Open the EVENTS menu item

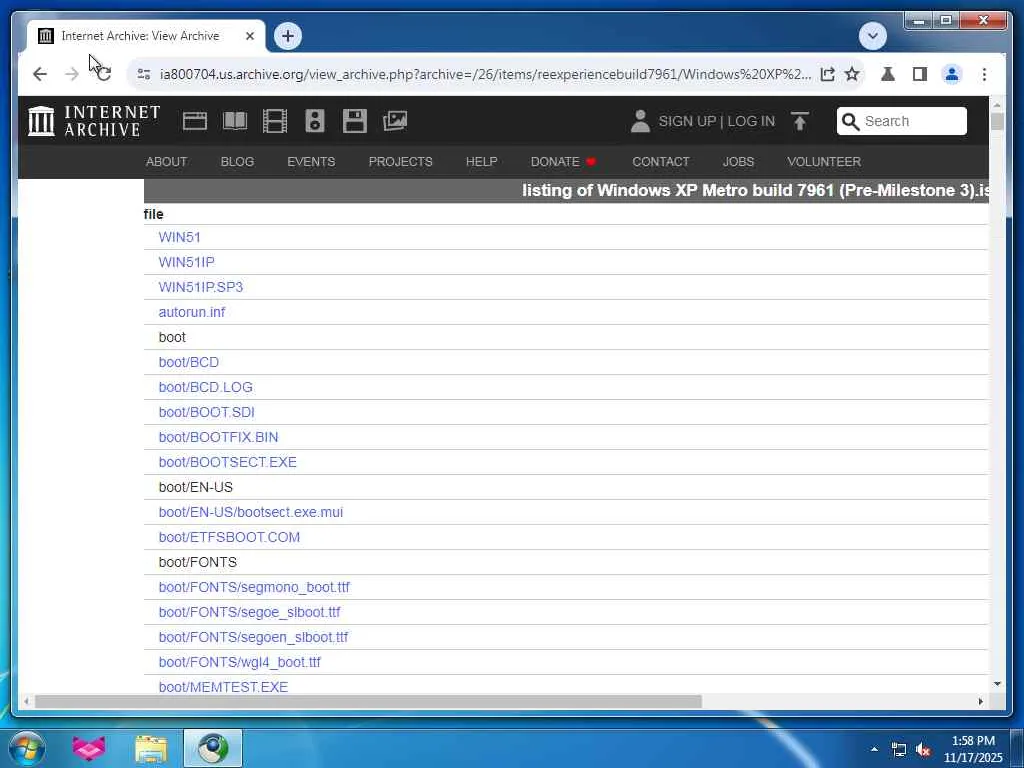click(311, 161)
